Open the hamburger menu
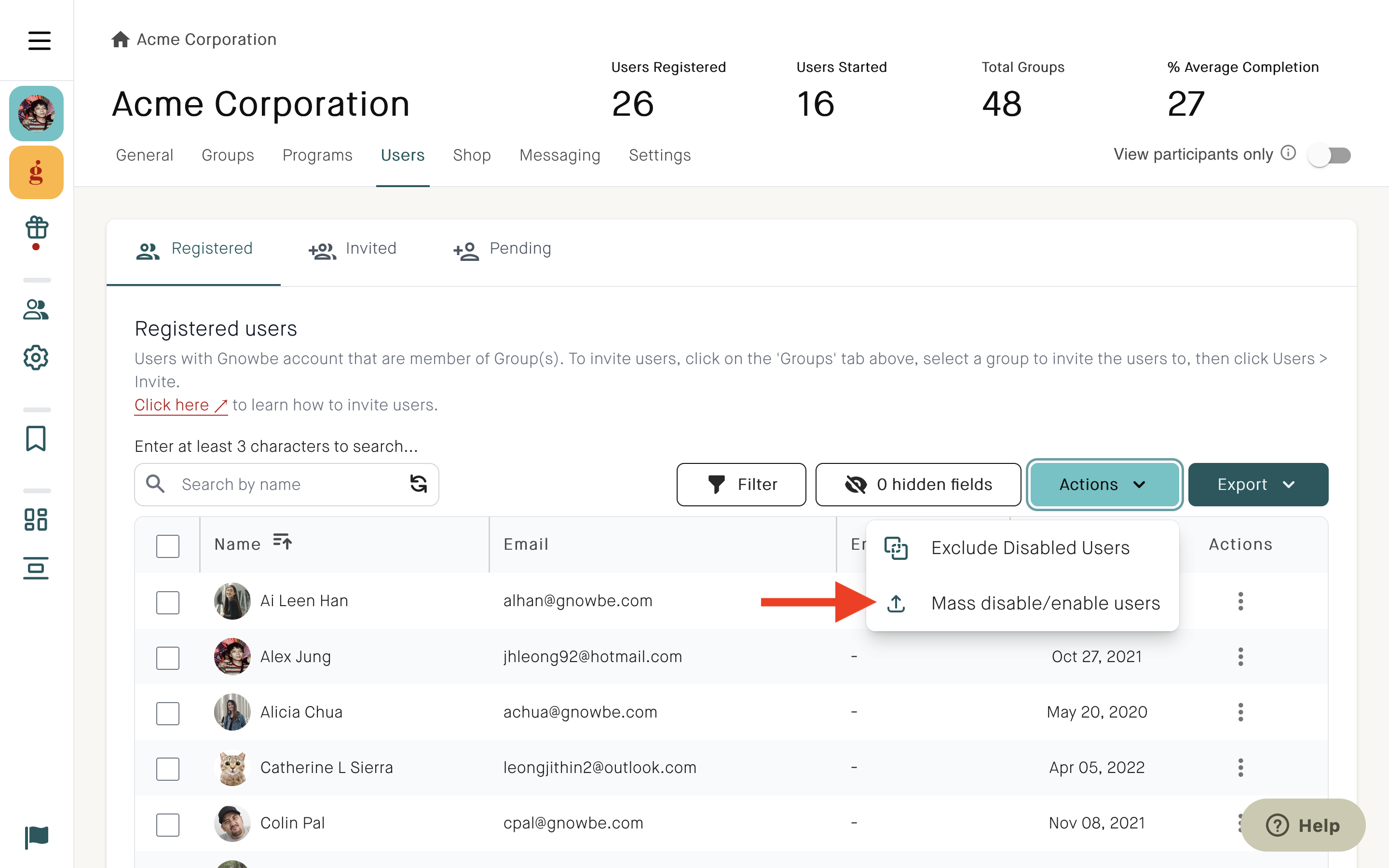The height and width of the screenshot is (868, 1389). click(x=39, y=40)
